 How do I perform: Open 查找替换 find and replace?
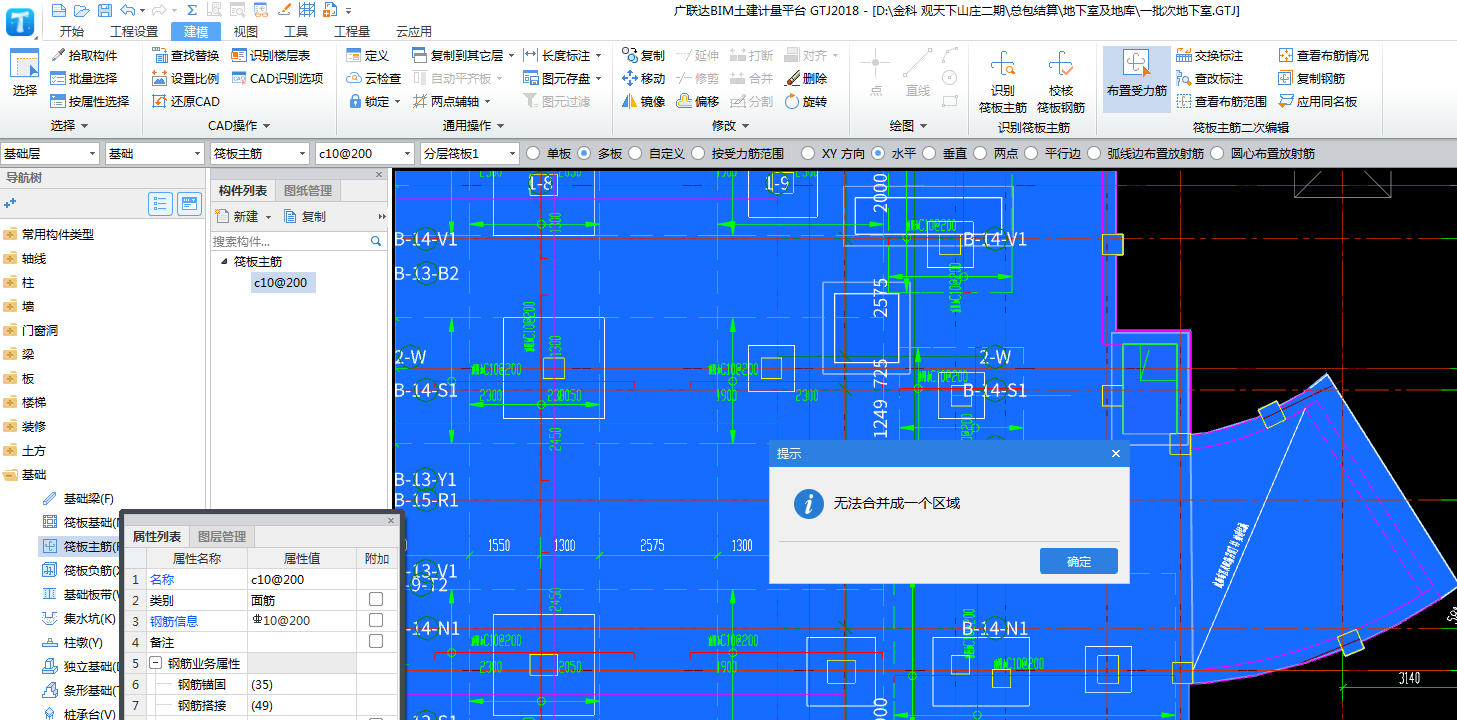pos(185,55)
